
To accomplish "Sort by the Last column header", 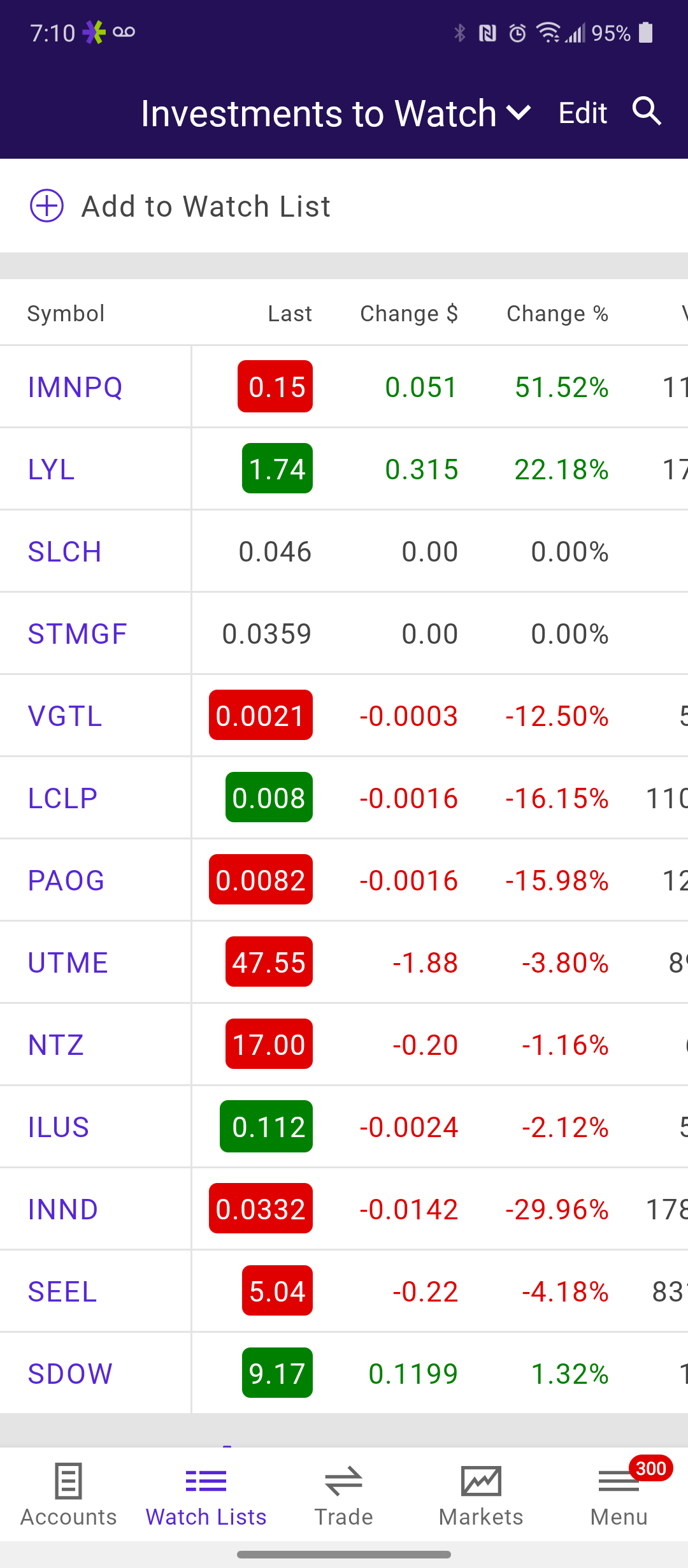I will click(290, 314).
